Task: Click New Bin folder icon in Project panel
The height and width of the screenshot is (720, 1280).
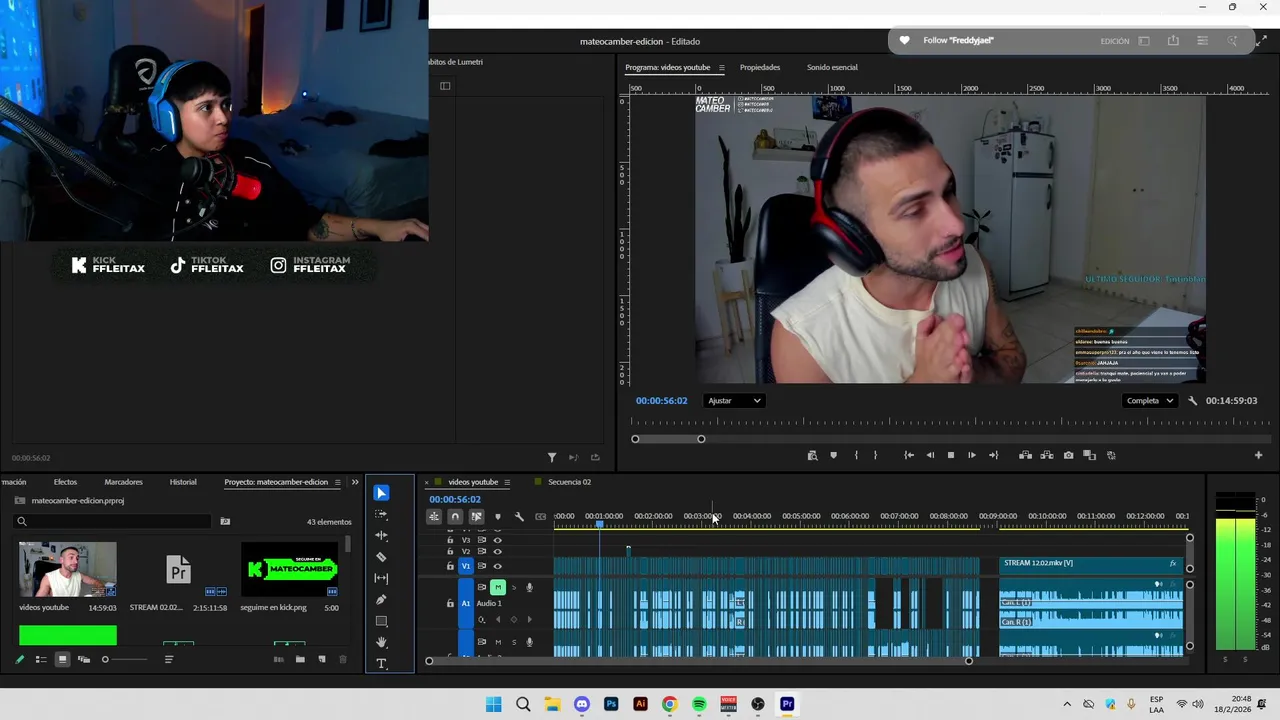Action: [300, 659]
